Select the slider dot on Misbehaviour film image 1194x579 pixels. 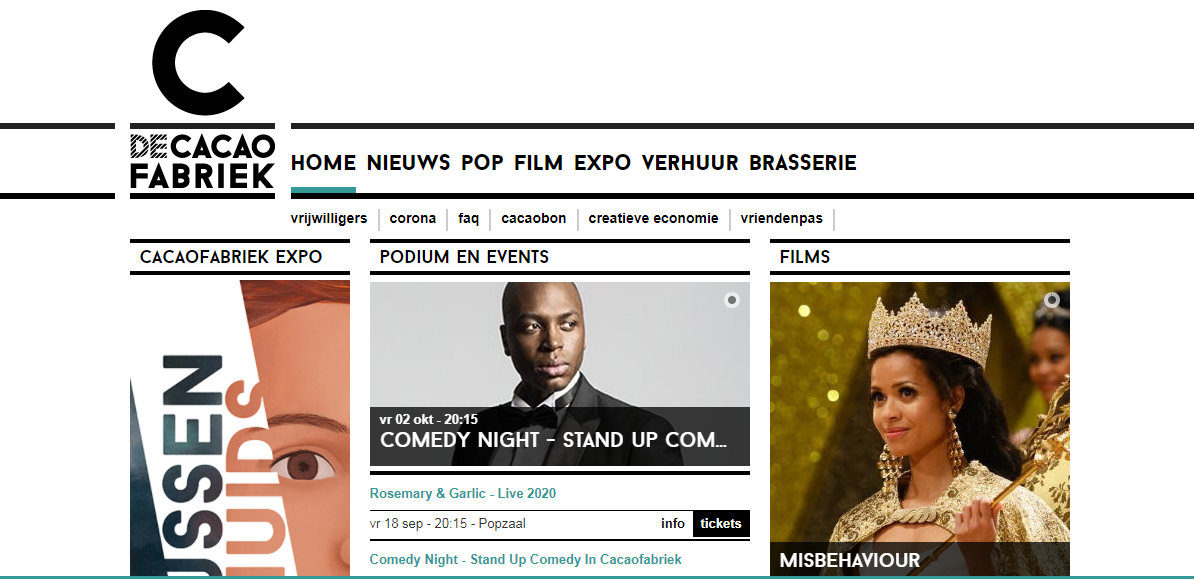click(x=1052, y=300)
